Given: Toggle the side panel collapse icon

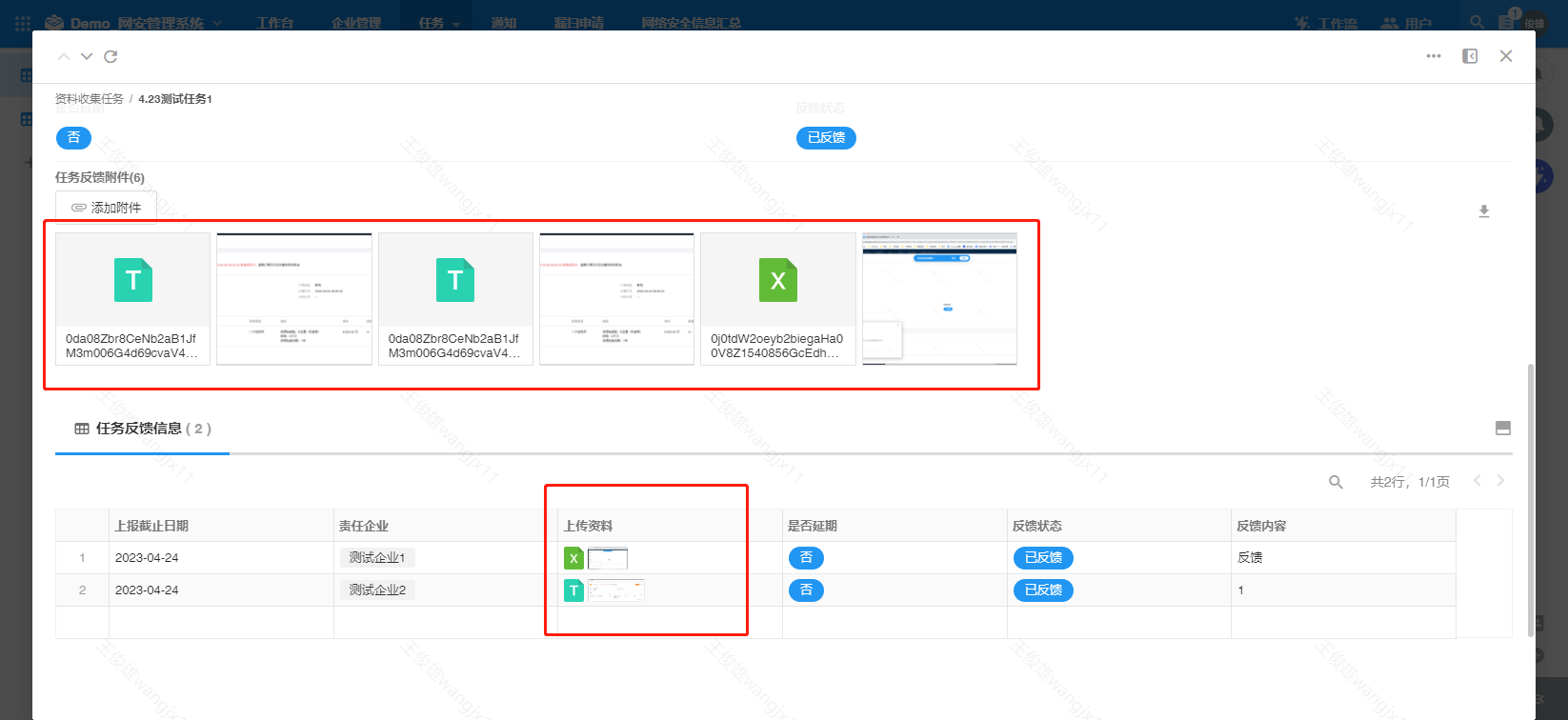Looking at the screenshot, I should tap(1470, 56).
